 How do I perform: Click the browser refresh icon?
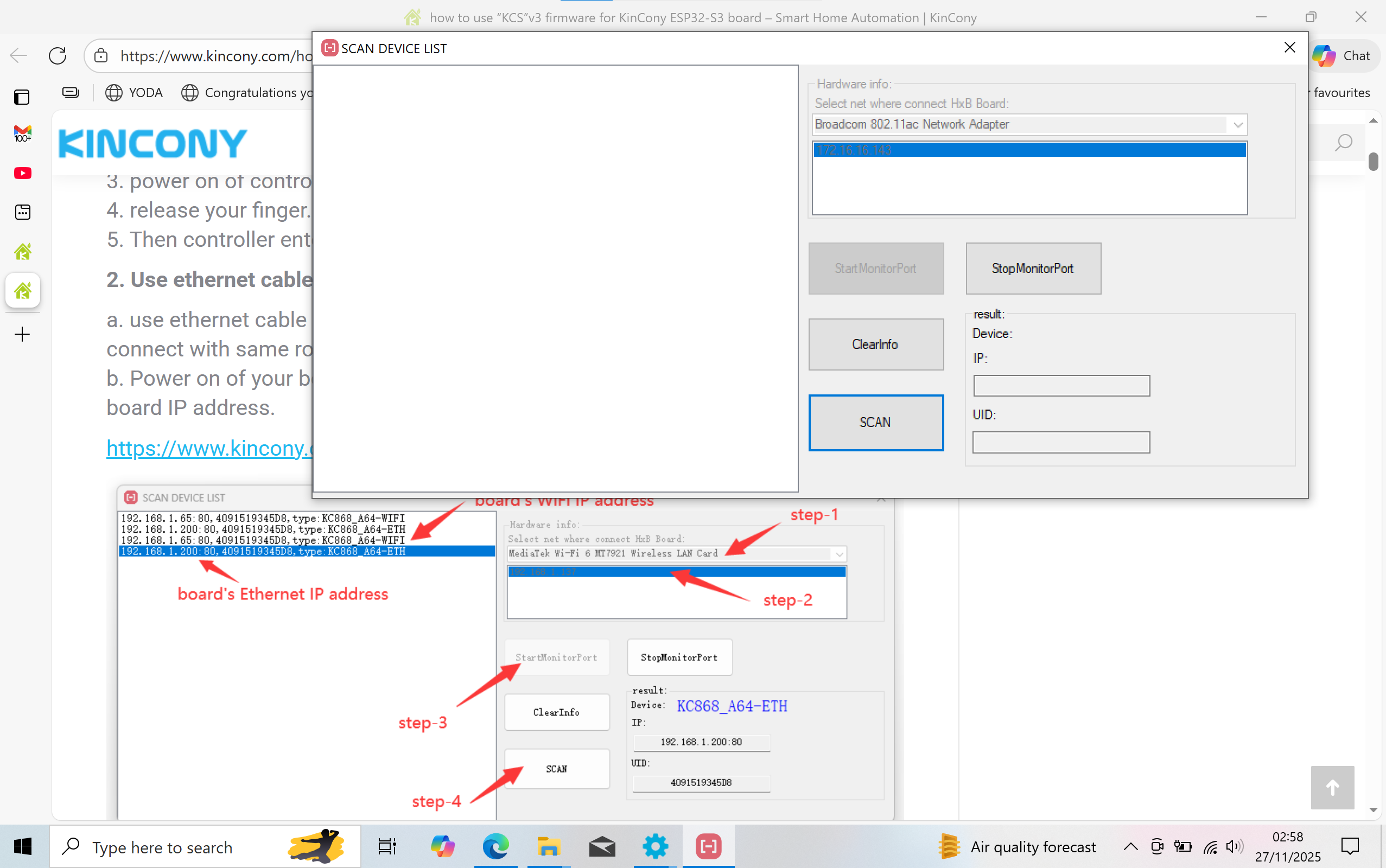tap(58, 56)
